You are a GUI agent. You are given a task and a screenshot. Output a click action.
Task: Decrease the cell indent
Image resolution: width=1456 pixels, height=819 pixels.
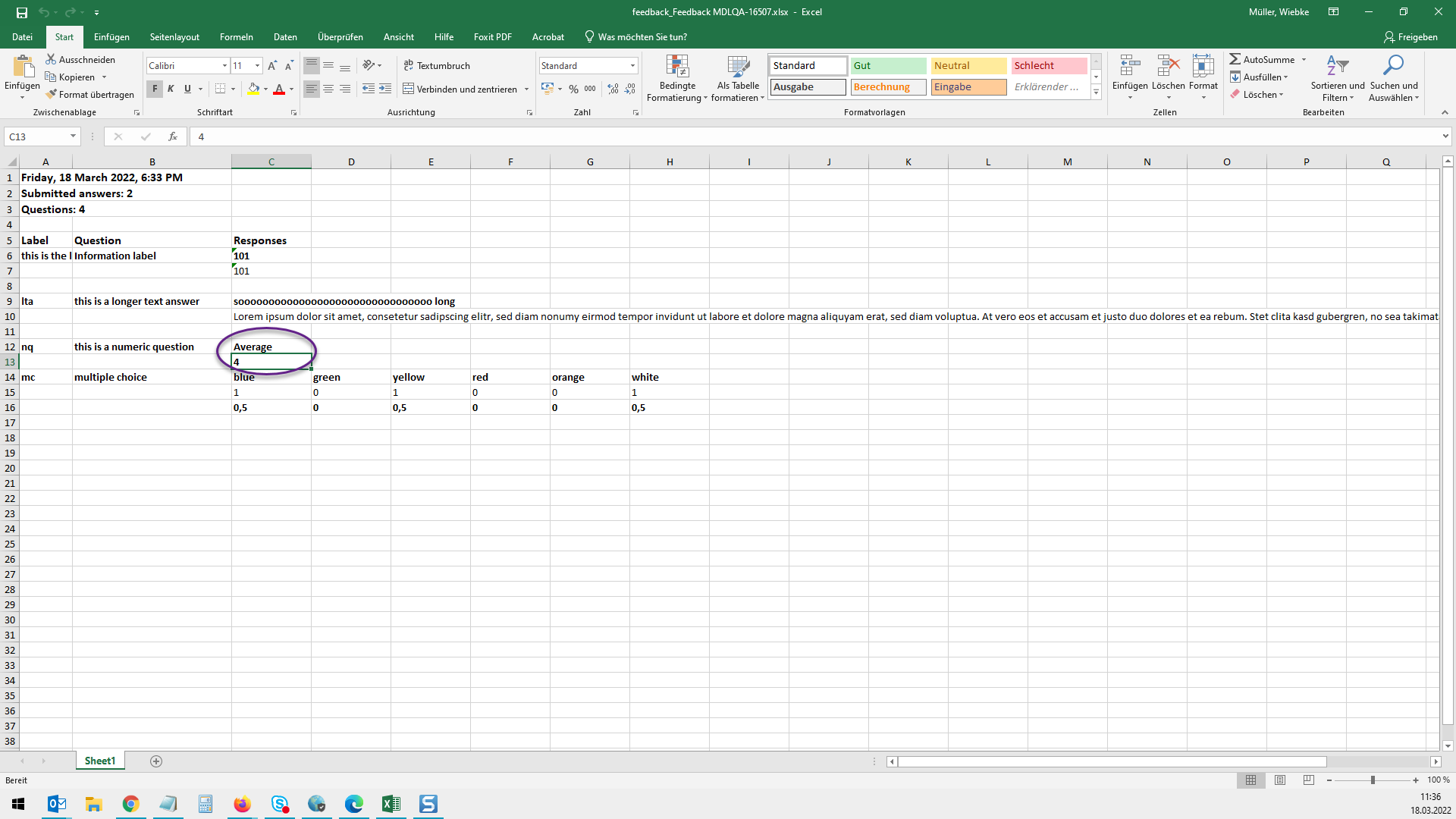(369, 89)
